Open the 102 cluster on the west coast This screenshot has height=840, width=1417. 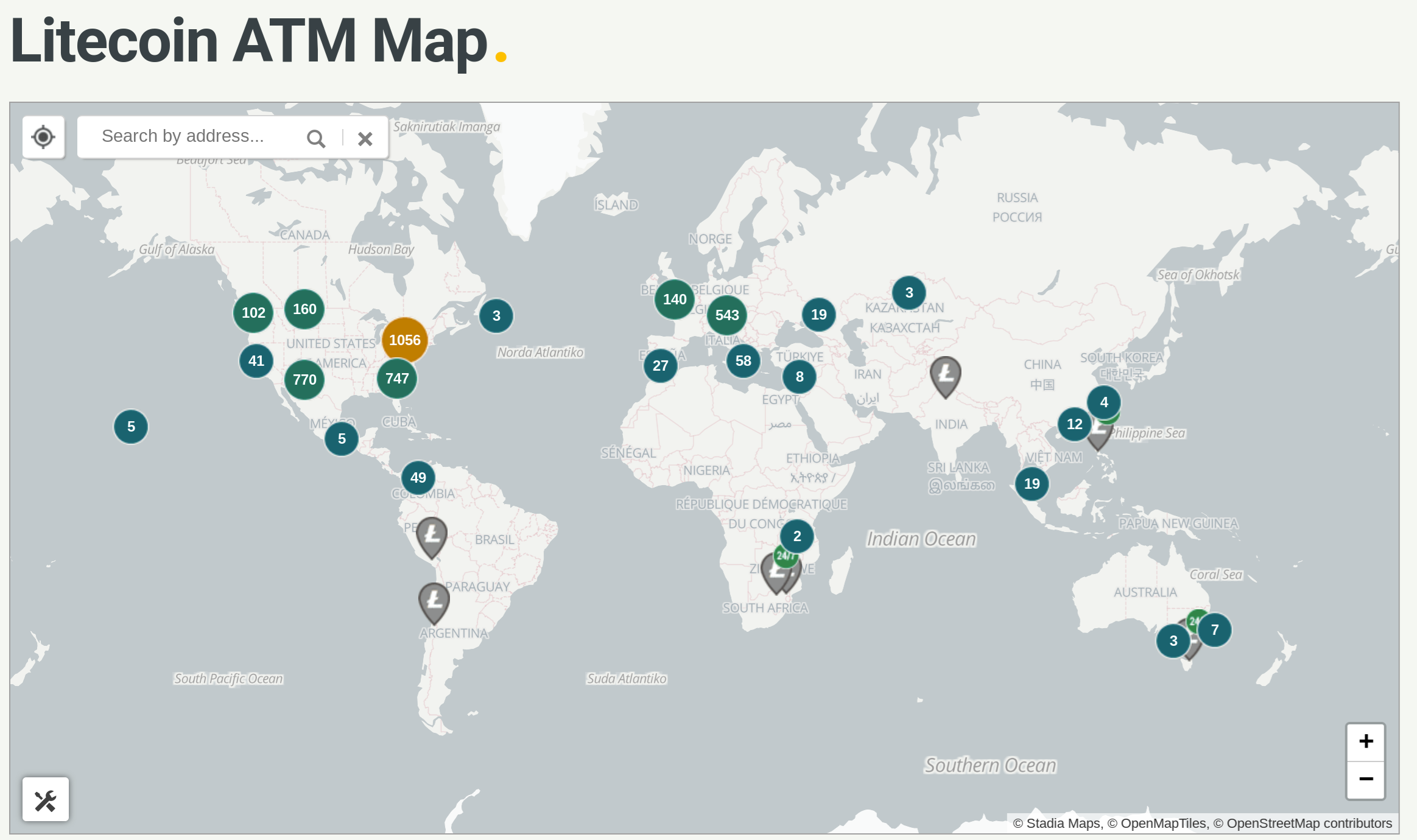(x=253, y=313)
